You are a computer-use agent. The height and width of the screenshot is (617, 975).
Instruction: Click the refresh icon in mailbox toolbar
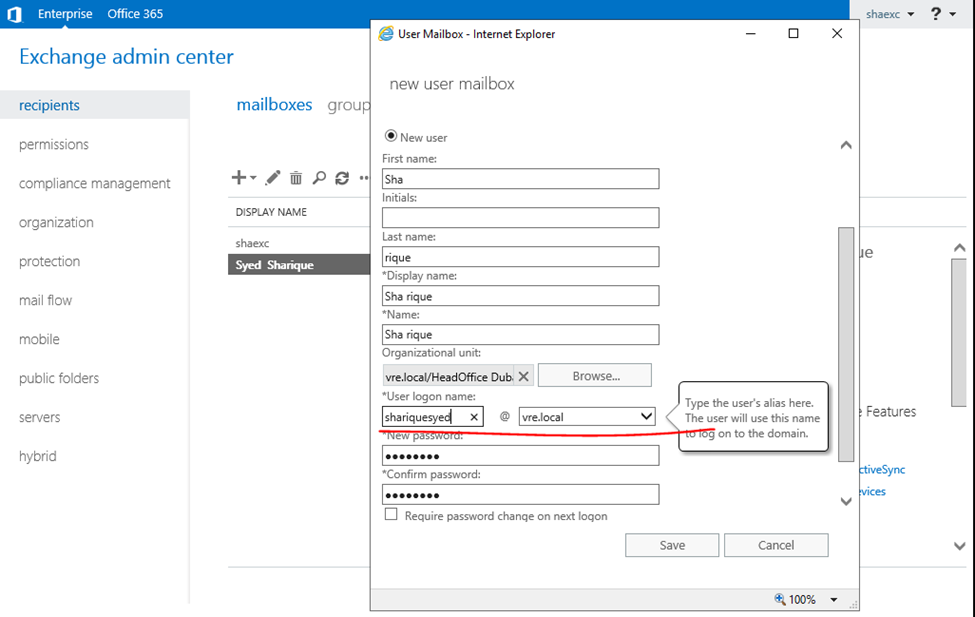(x=342, y=178)
